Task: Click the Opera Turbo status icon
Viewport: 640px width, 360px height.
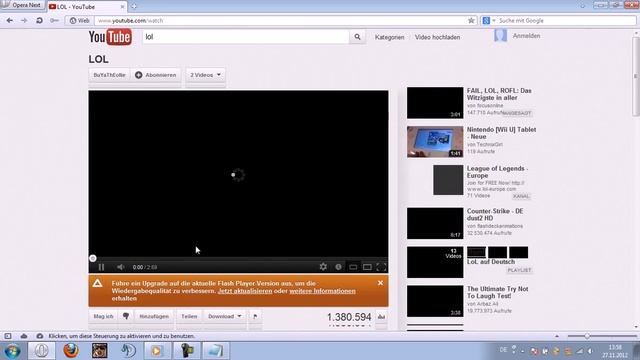Action: pos(40,336)
